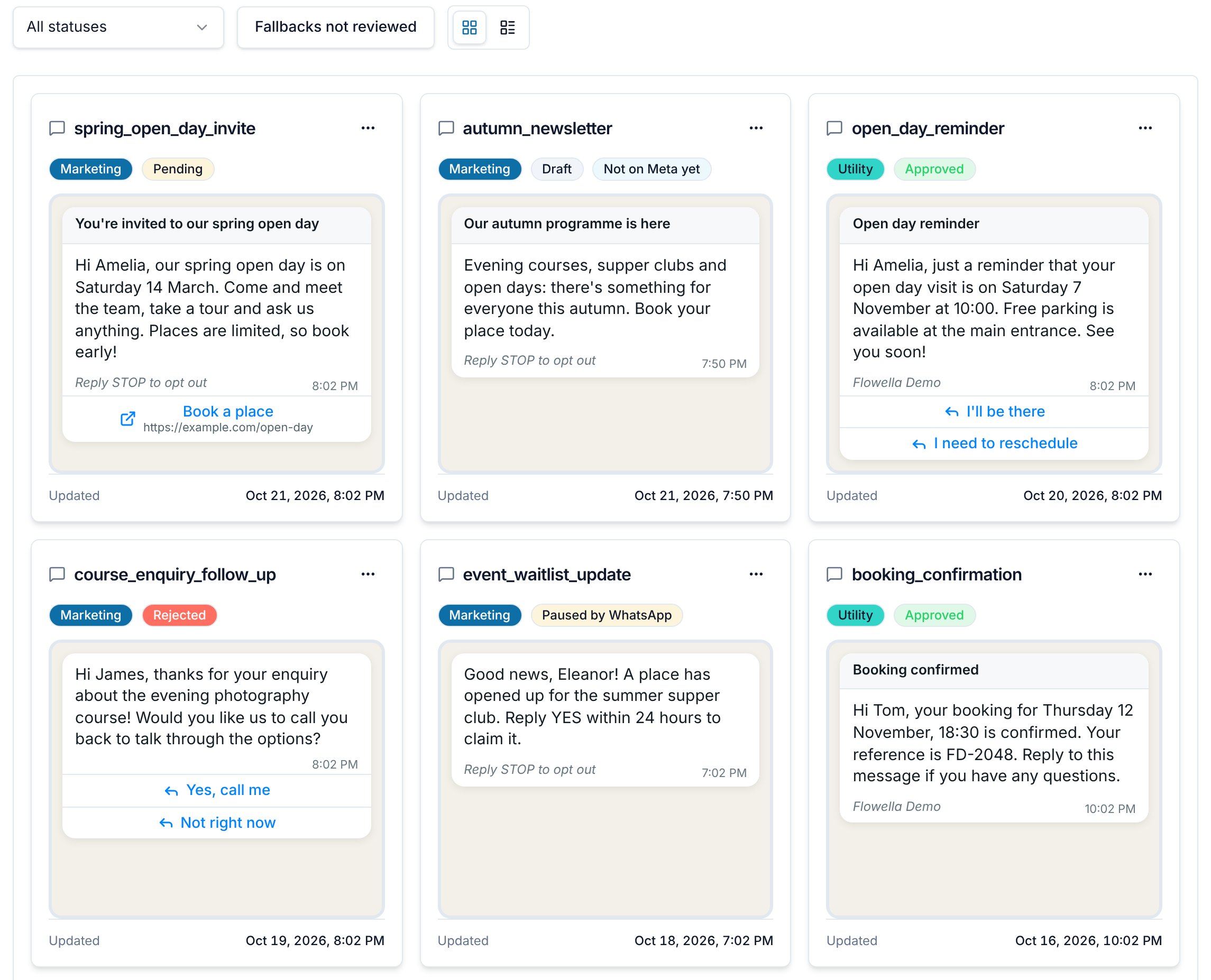Click the https://example.com/open-day URL text
This screenshot has height=980, width=1211.
coord(227,427)
